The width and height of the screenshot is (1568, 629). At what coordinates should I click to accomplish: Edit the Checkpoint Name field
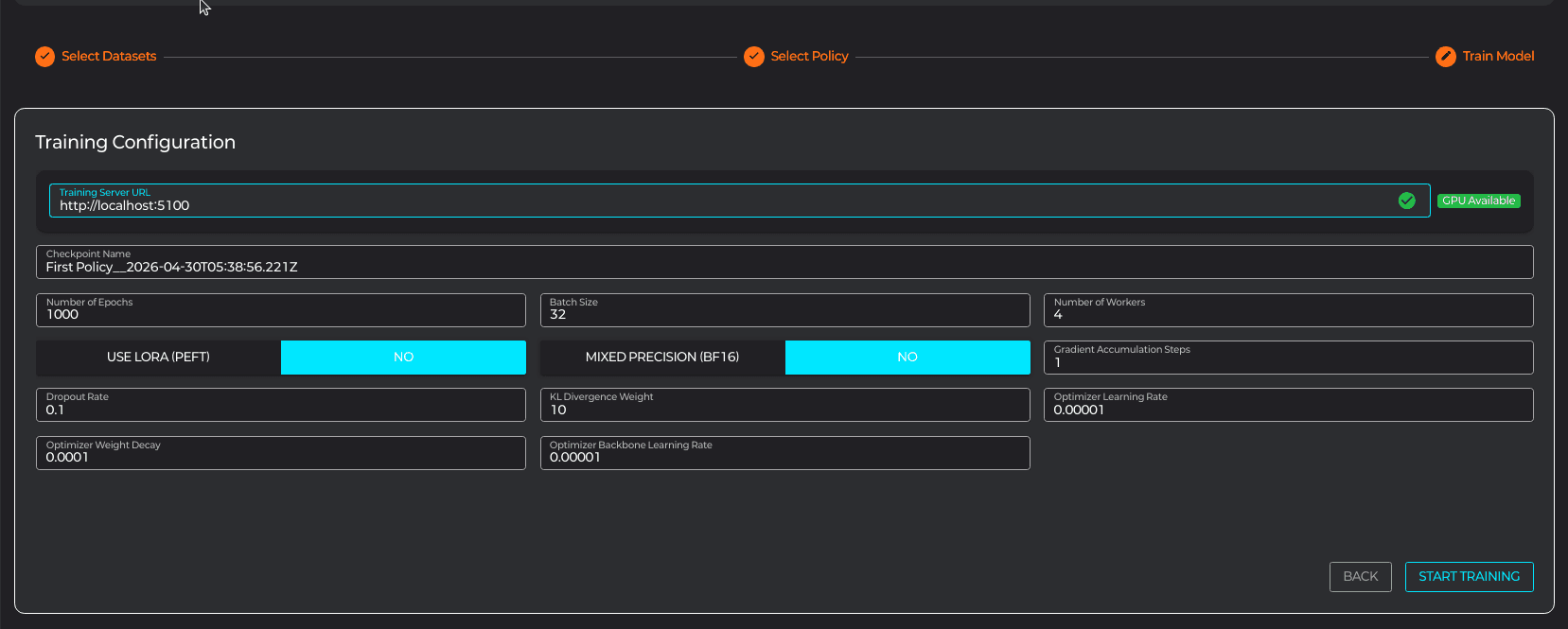pos(784,262)
